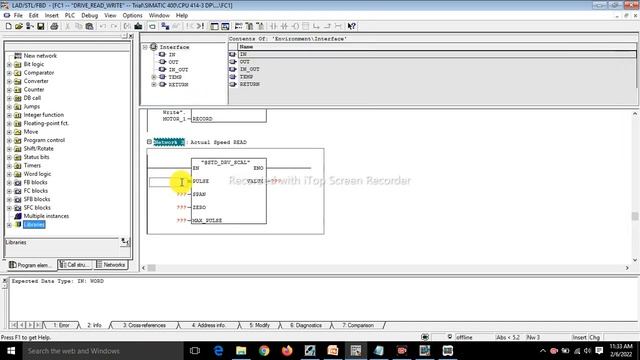The height and width of the screenshot is (360, 640).
Task: Select IN_OUT in the Interface tree
Action: tap(178, 69)
